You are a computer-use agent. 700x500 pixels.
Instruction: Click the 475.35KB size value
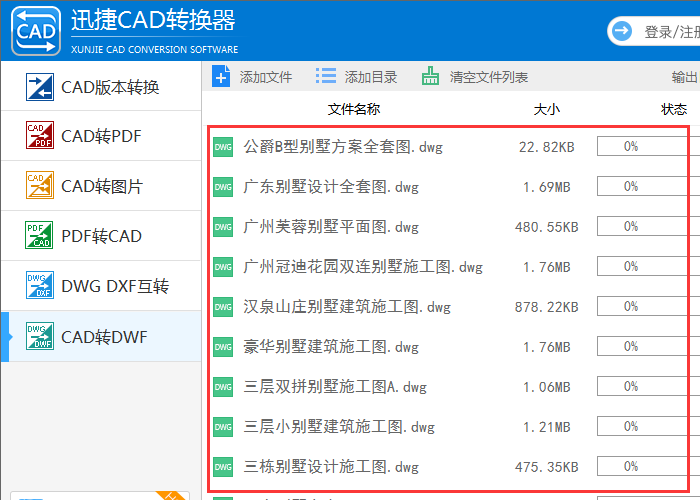pyautogui.click(x=546, y=467)
